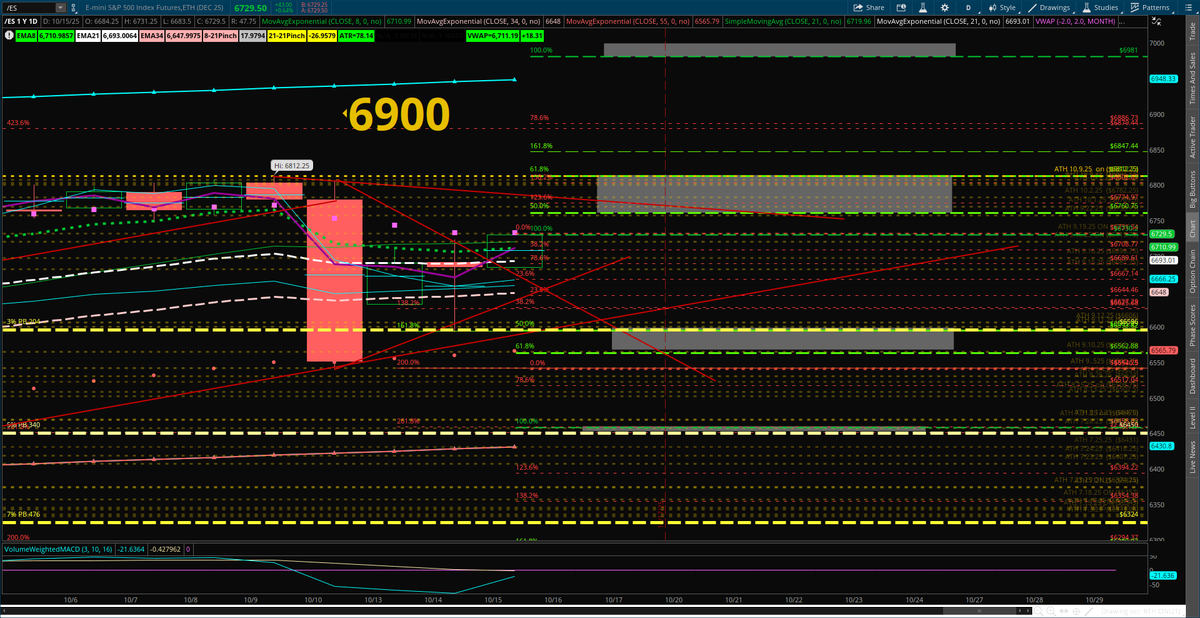Click the EMA8 green label
1200x618 pixels.
click(x=26, y=36)
